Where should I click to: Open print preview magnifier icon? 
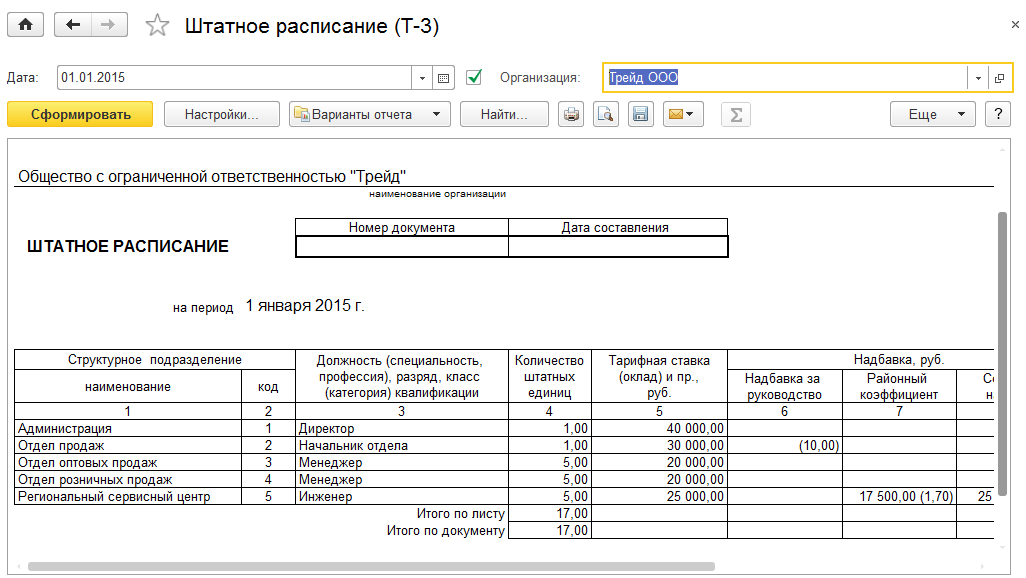tap(605, 115)
